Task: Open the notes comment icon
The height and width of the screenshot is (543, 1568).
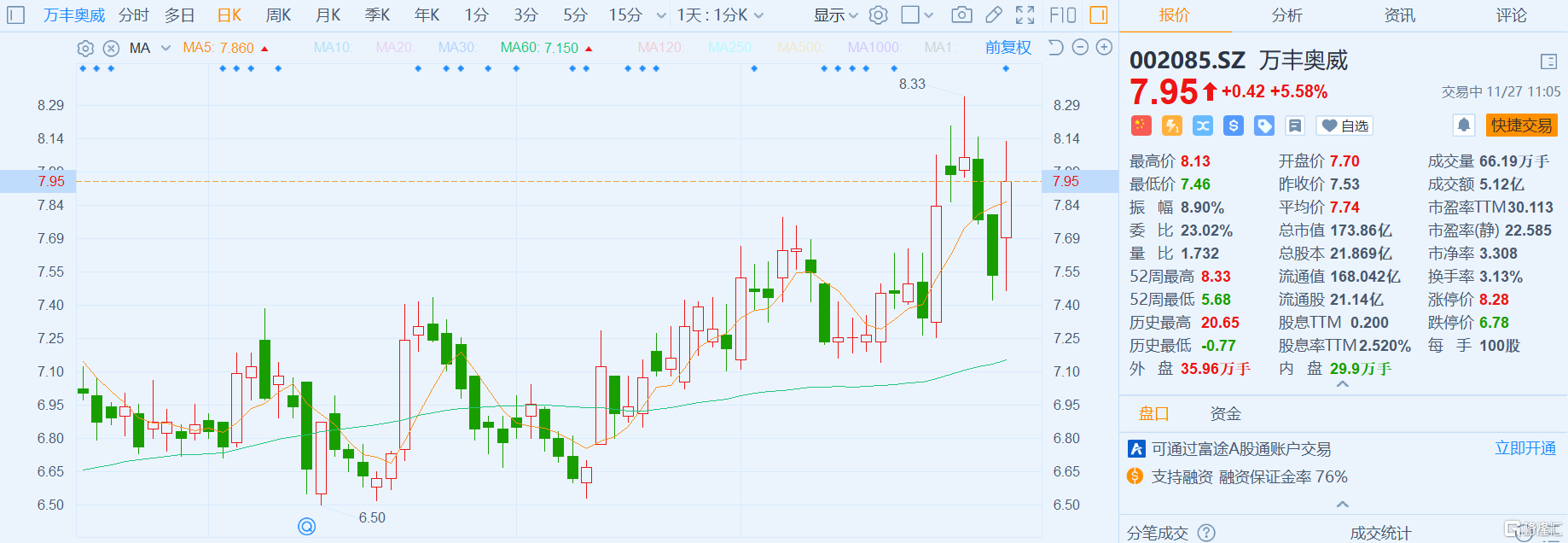Action: [1295, 126]
